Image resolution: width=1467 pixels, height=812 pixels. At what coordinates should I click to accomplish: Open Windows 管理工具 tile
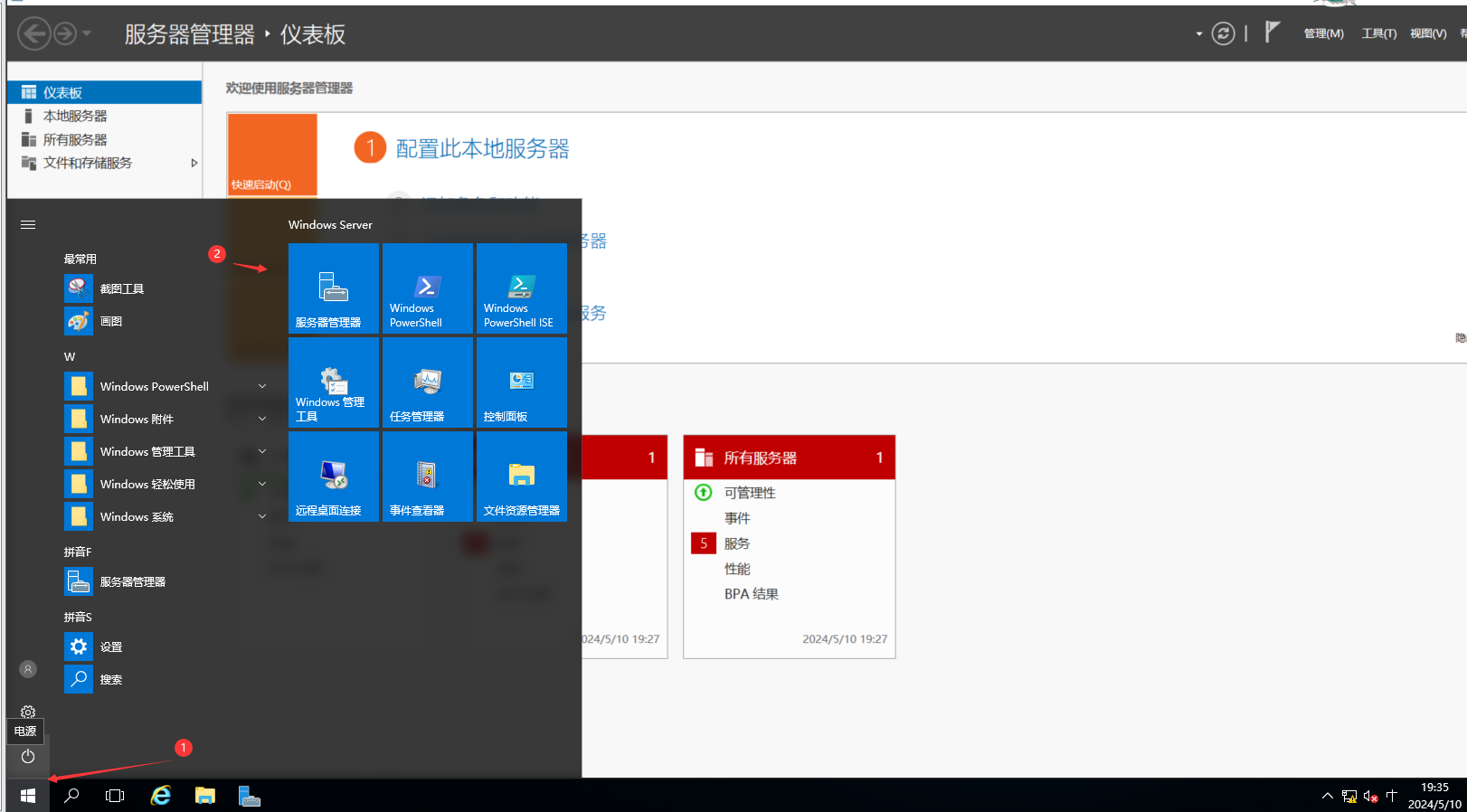point(334,382)
